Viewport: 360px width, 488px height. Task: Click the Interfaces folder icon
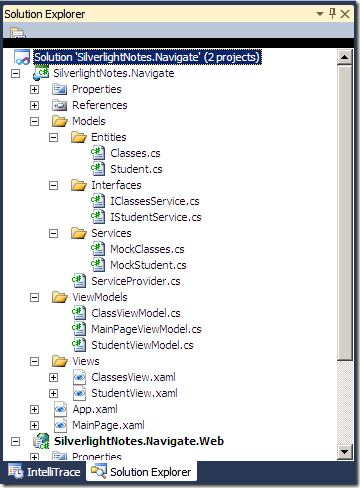79,185
